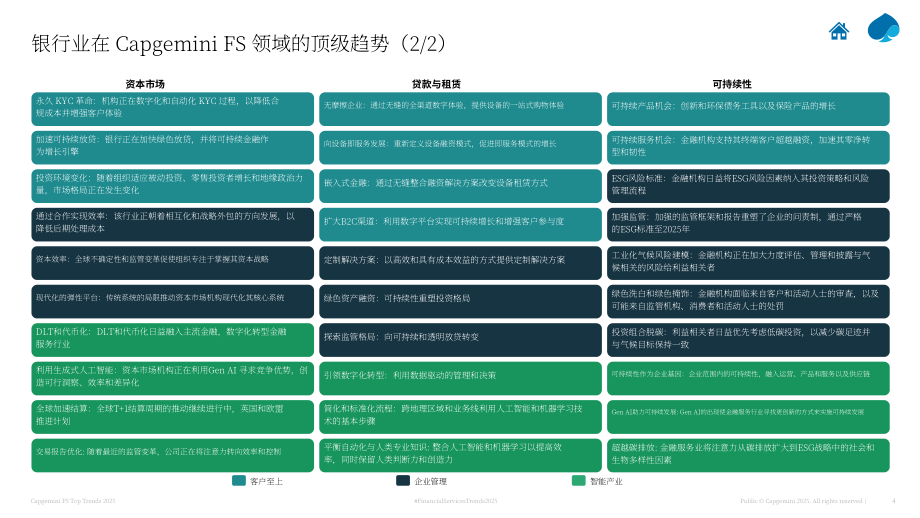This screenshot has width=920, height=518.
Task: Click the 绿色资产融资 card
Action: [461, 302]
